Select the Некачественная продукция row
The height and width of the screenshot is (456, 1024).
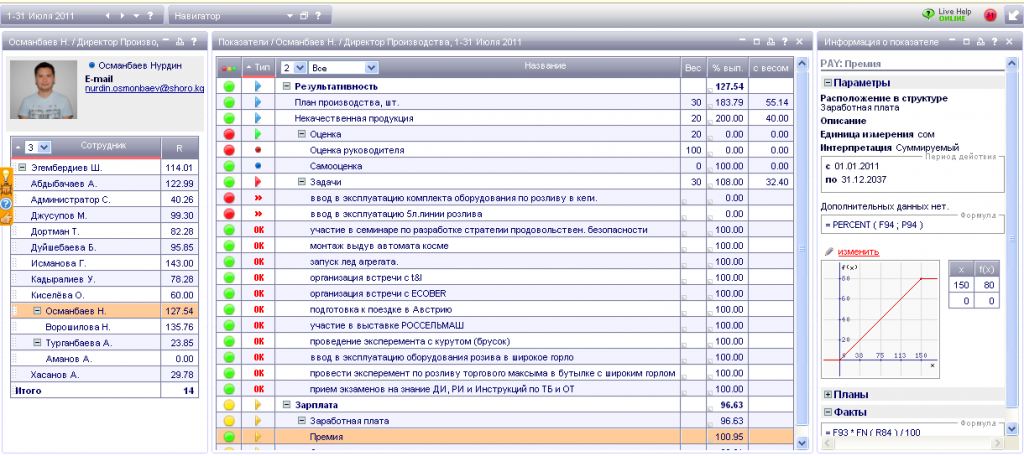pyautogui.click(x=506, y=118)
